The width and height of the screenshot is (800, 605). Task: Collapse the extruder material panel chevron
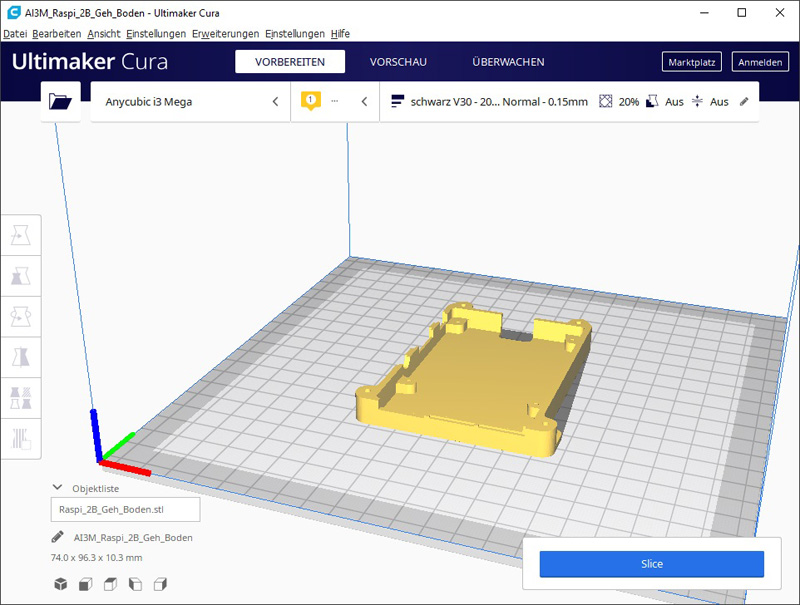pos(364,102)
